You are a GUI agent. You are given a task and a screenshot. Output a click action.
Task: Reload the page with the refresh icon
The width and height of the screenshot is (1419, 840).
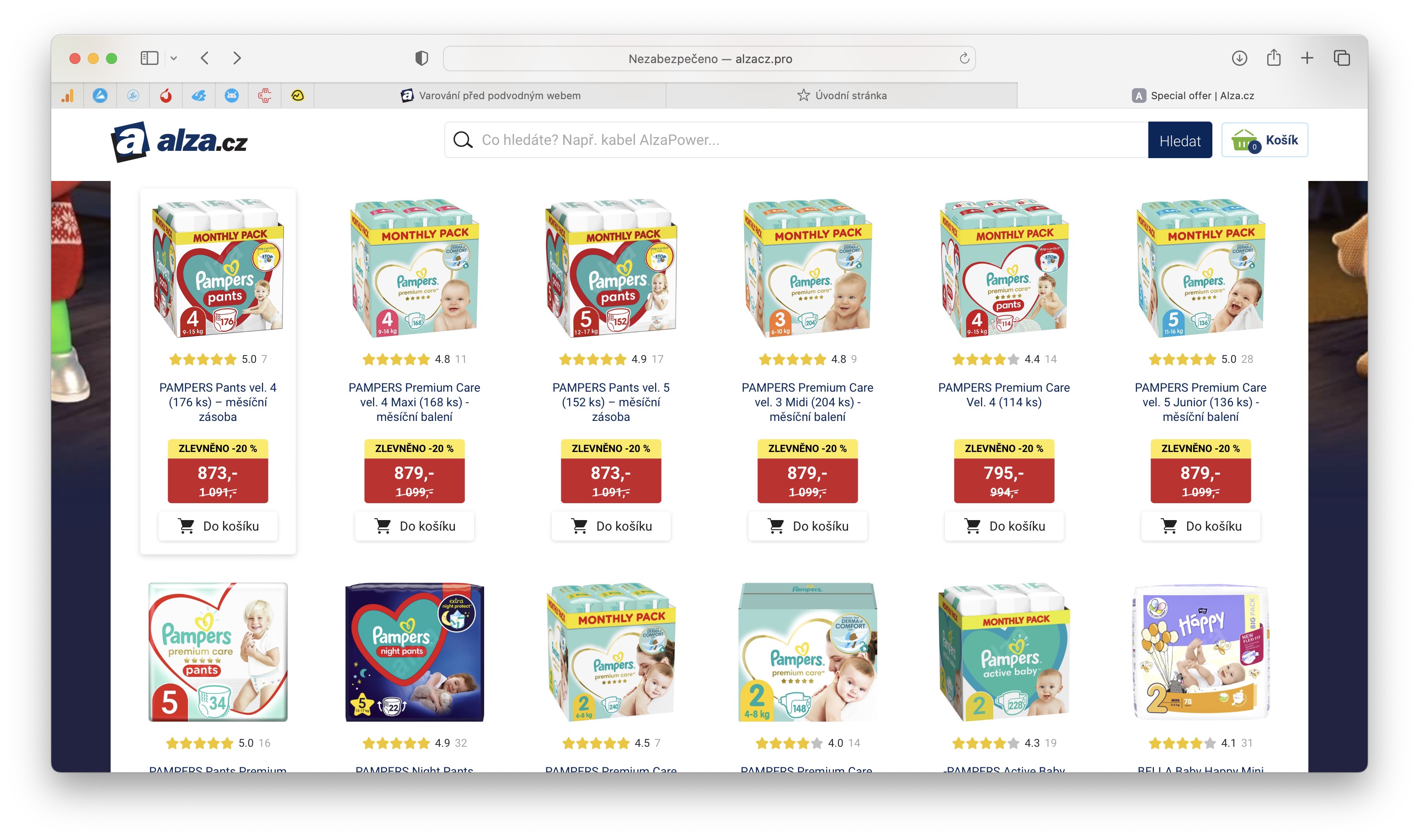964,58
